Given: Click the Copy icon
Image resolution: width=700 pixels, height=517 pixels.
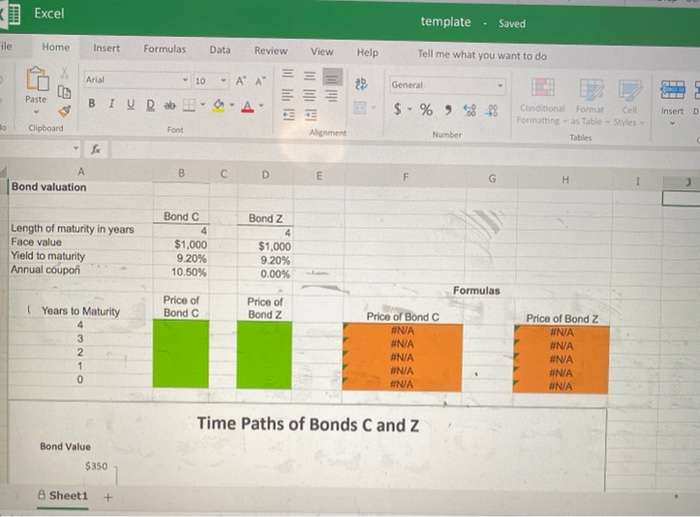Looking at the screenshot, I should click(64, 92).
